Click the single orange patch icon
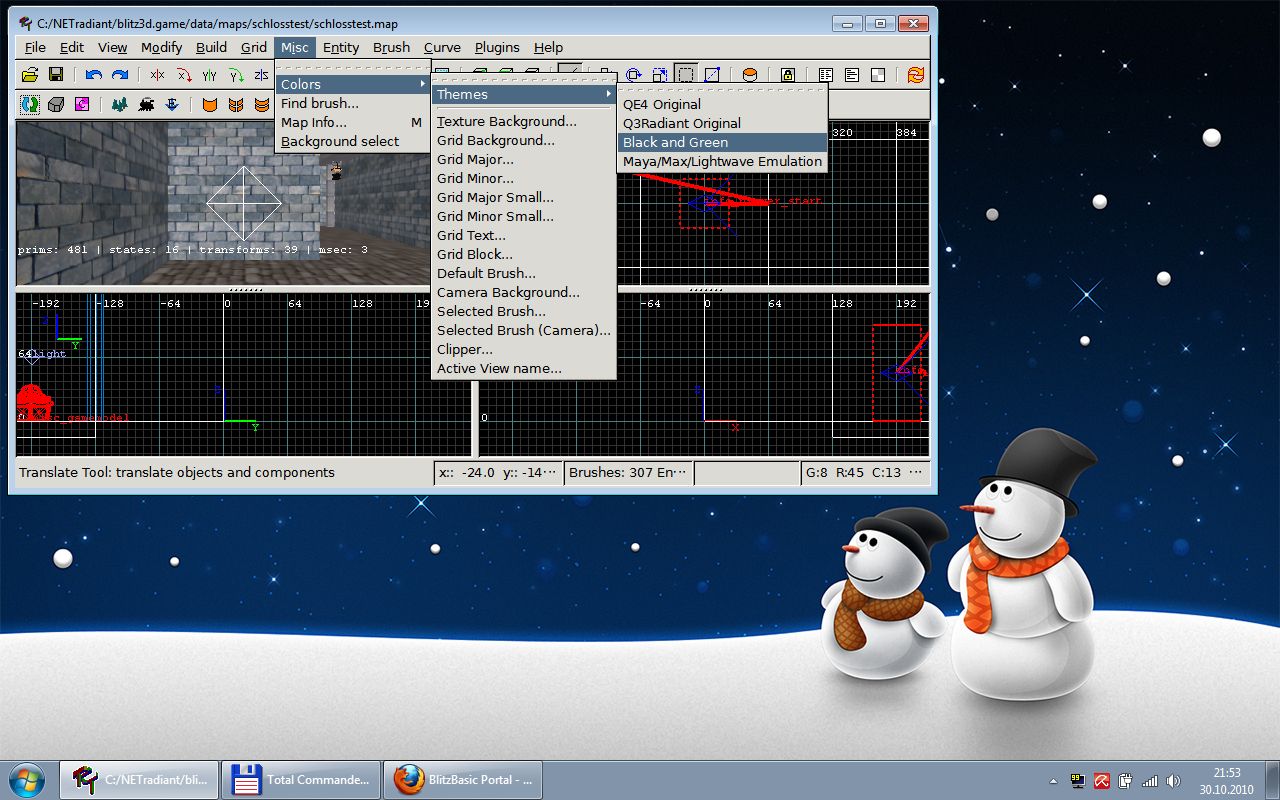This screenshot has width=1280, height=800. coord(210,104)
